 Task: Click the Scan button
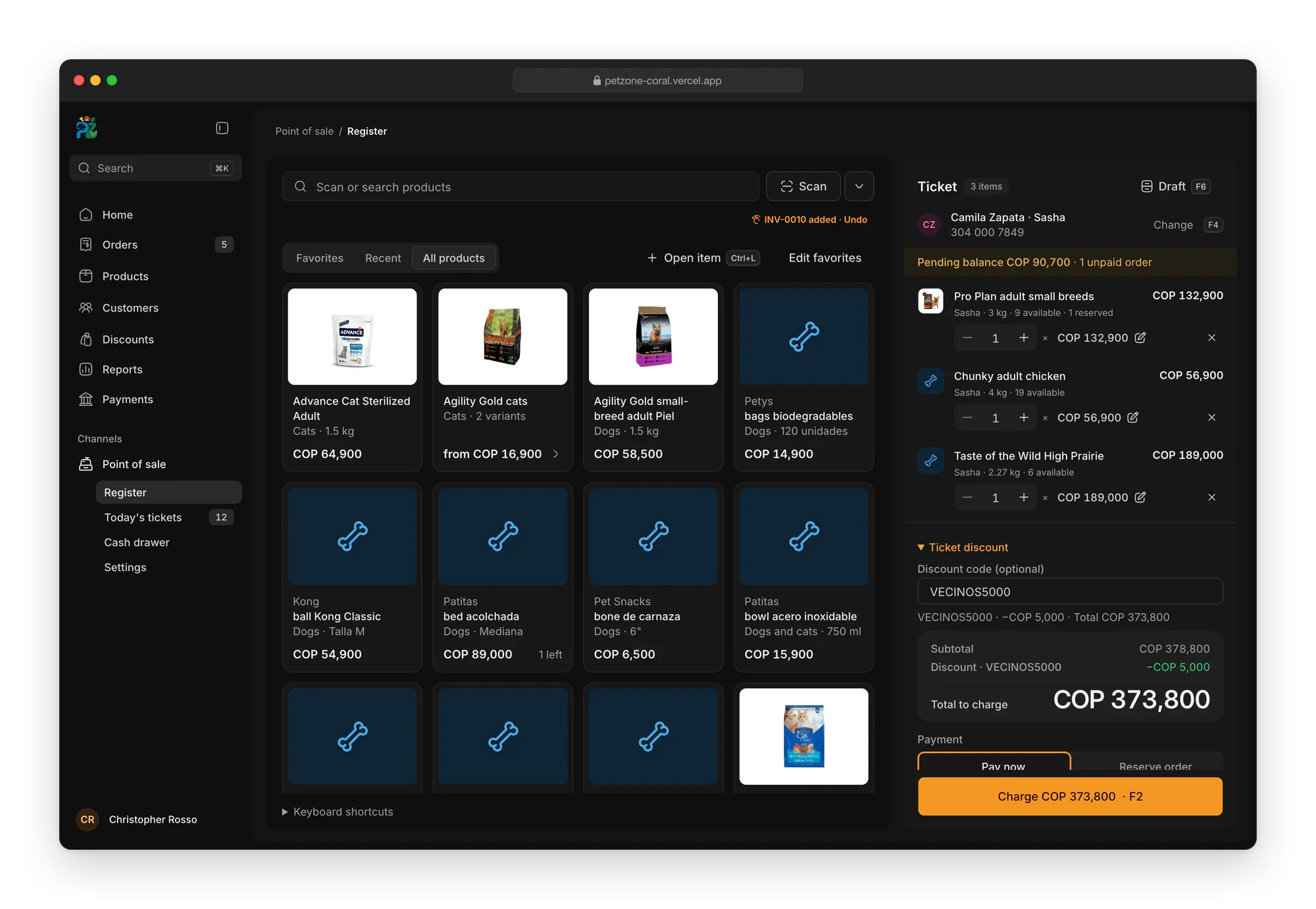(803, 187)
